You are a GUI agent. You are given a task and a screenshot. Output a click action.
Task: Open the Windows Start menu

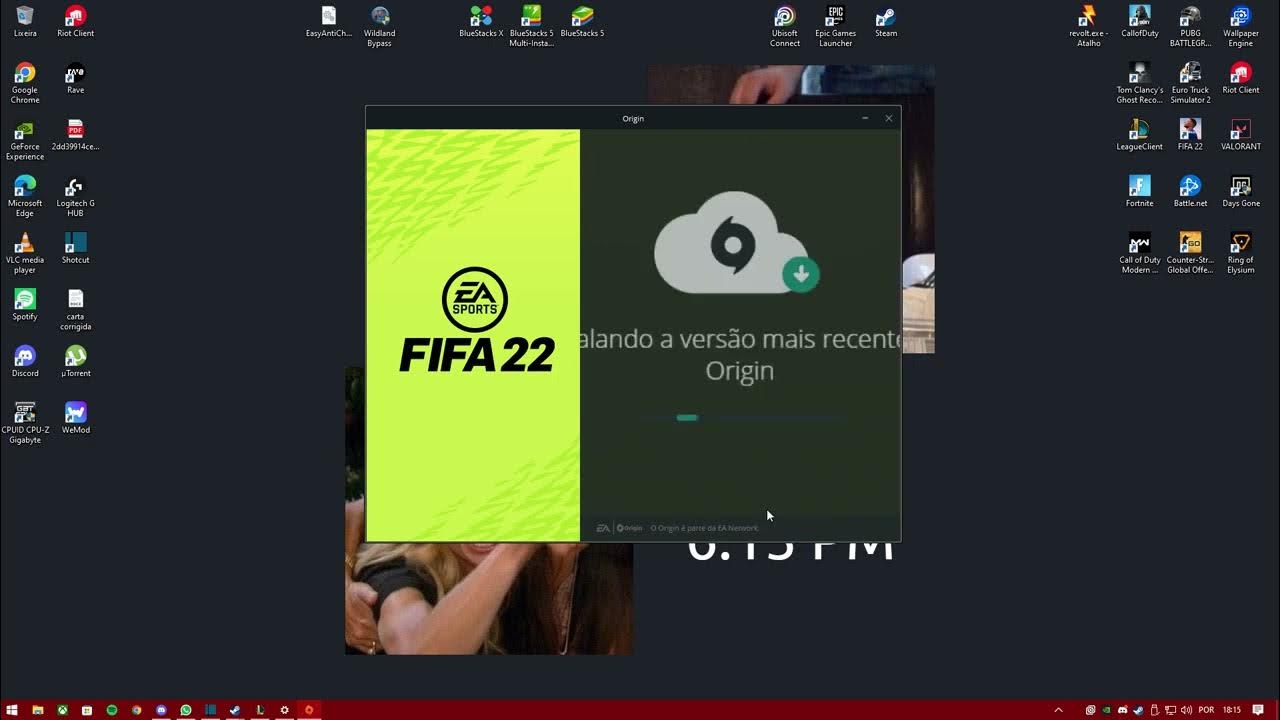[12, 710]
